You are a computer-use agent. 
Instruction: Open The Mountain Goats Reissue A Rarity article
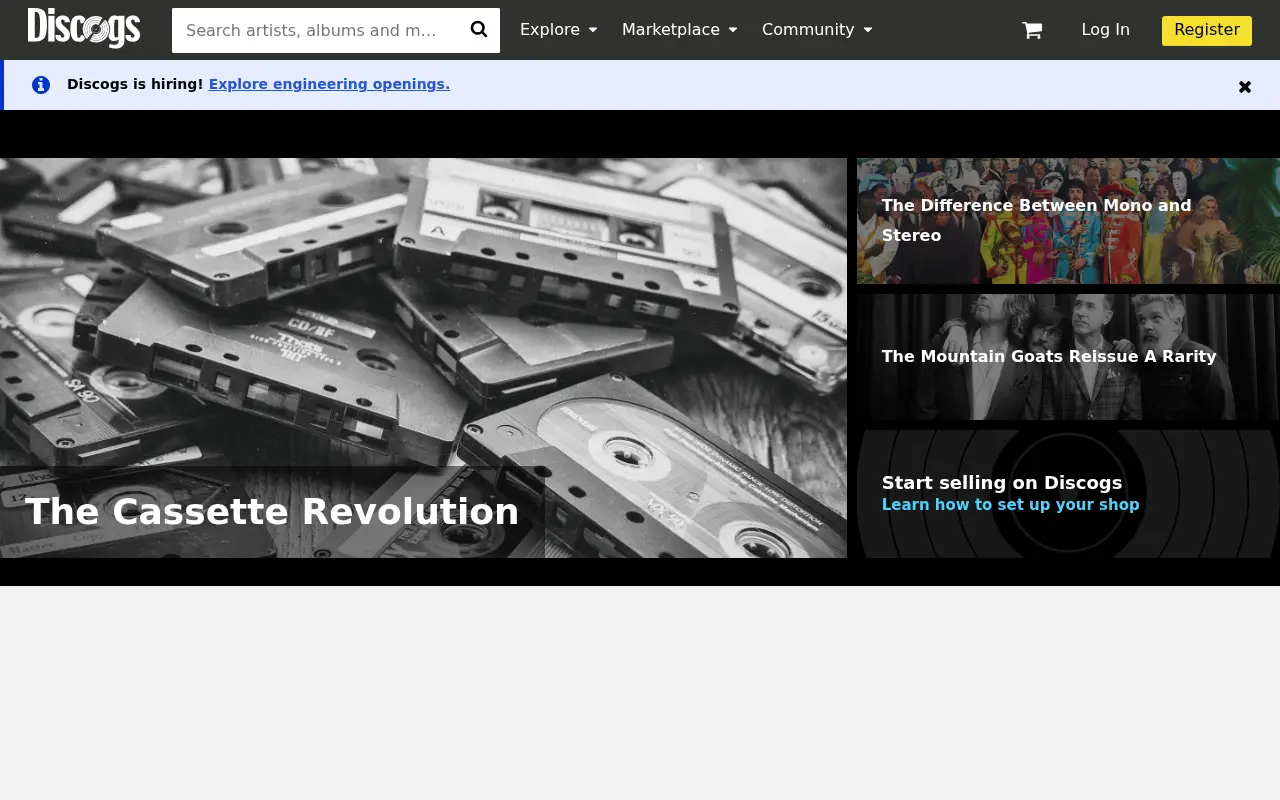coord(1068,356)
